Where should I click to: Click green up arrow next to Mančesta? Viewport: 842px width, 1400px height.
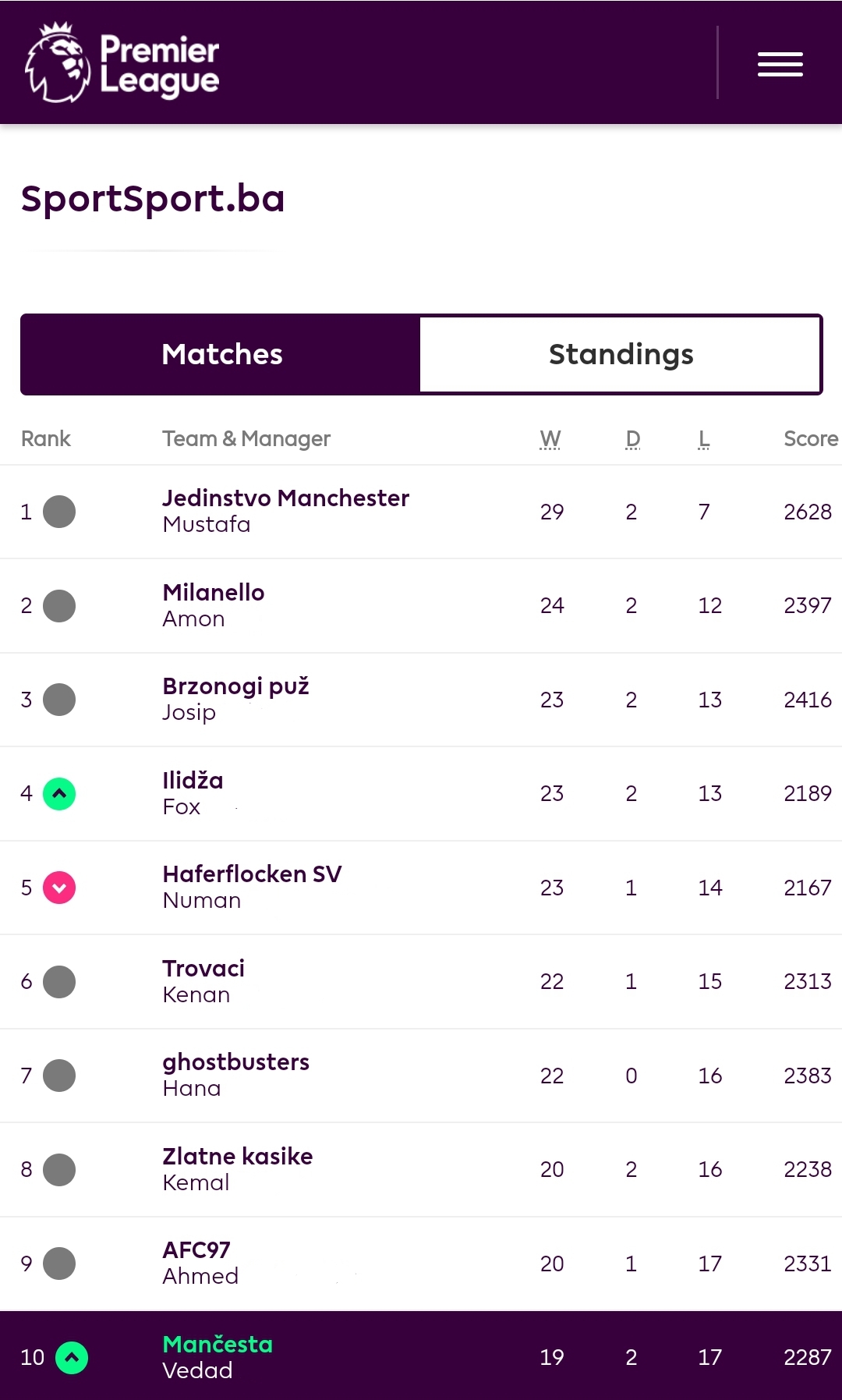(x=72, y=1358)
